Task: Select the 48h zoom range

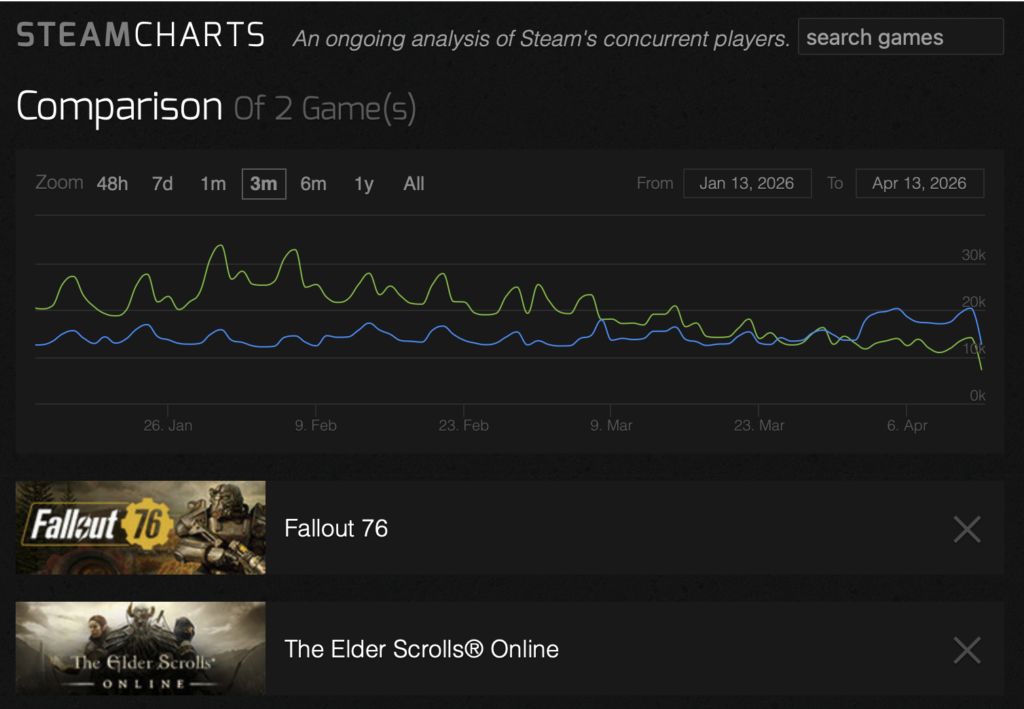Action: click(x=112, y=184)
